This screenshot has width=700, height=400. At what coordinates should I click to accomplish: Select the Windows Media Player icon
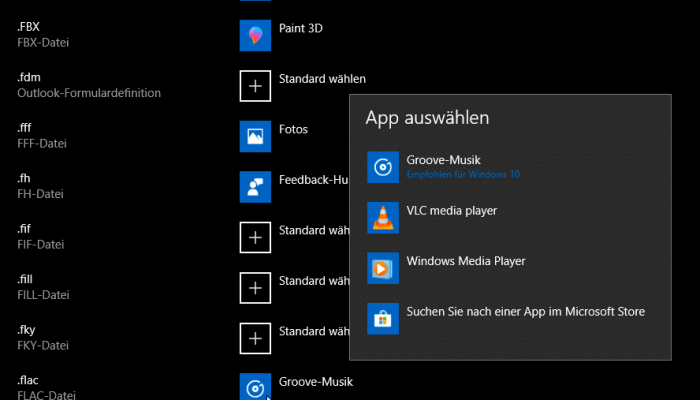click(x=383, y=268)
